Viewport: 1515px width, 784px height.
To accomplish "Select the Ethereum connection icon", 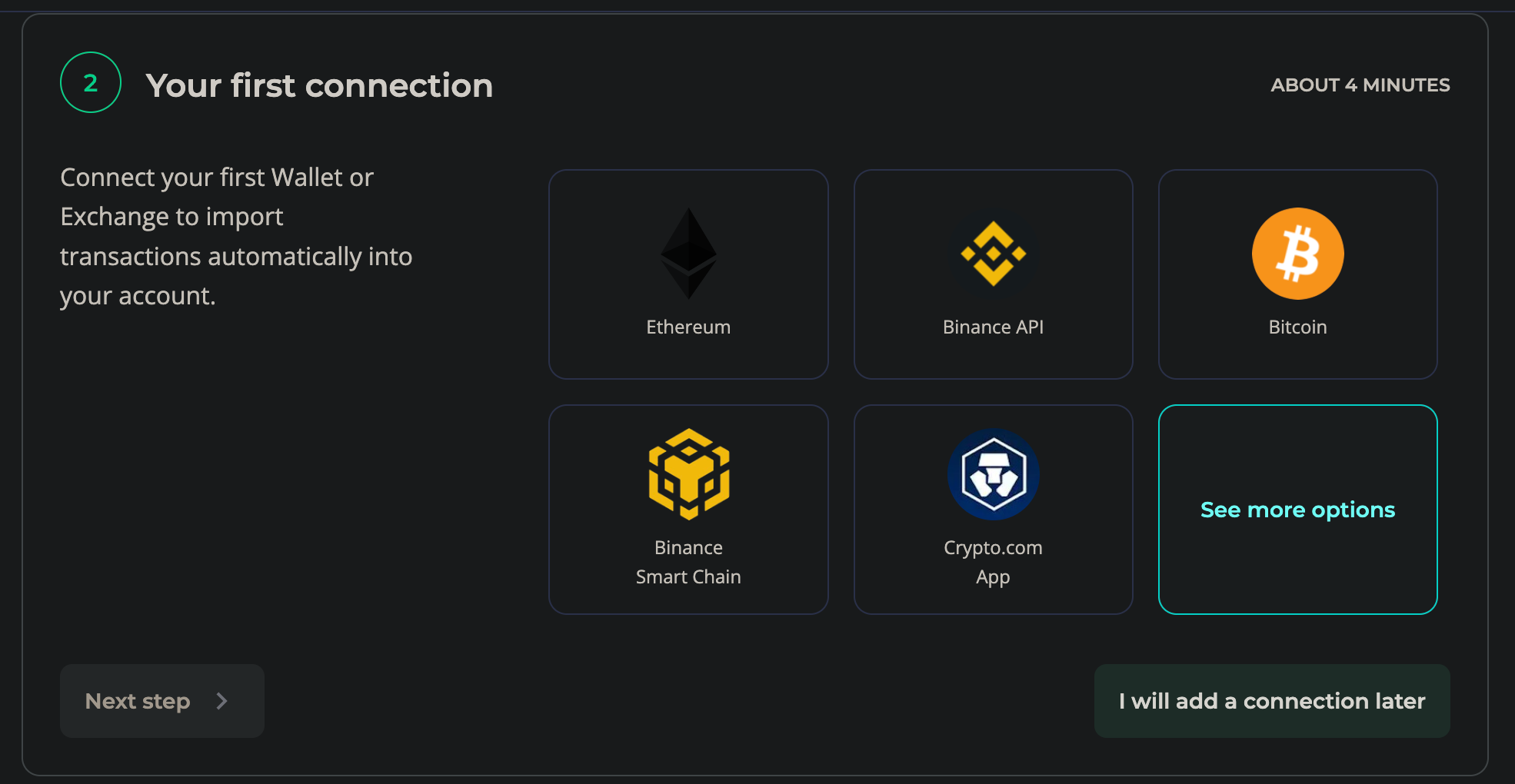I will pyautogui.click(x=688, y=252).
